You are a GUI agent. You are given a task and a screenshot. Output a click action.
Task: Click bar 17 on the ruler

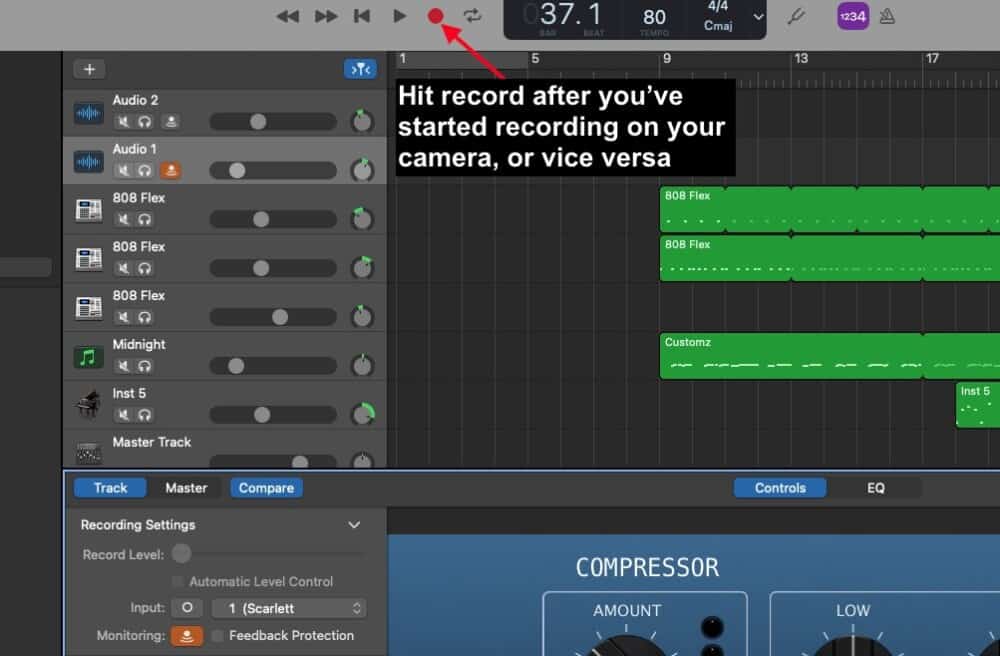click(x=932, y=59)
